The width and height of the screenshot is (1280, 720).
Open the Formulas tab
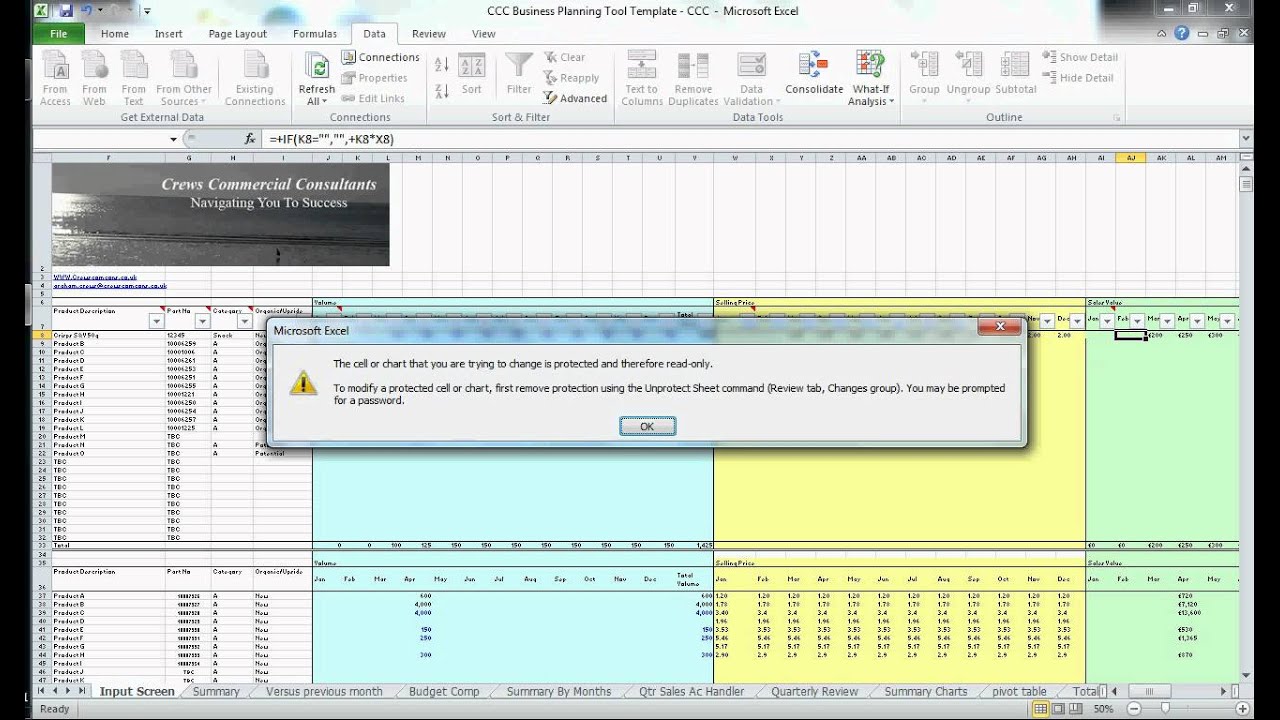tap(315, 34)
